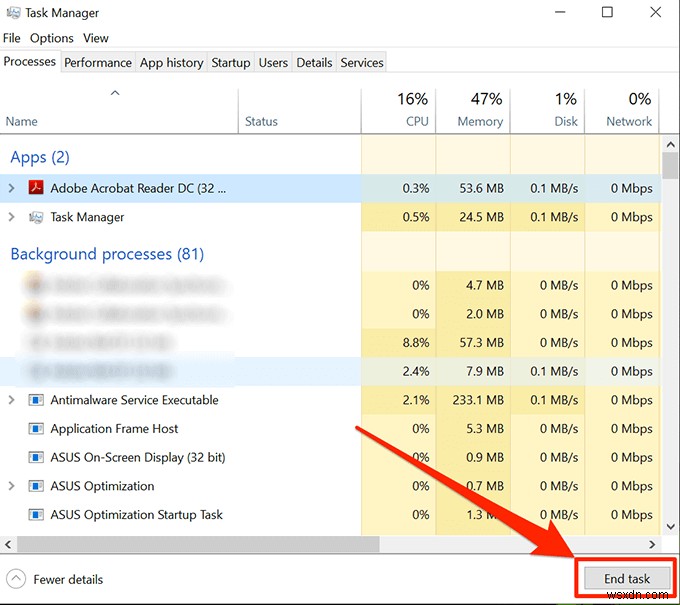Click the horizontal scrollbar thumb
680x605 pixels.
tap(198, 544)
